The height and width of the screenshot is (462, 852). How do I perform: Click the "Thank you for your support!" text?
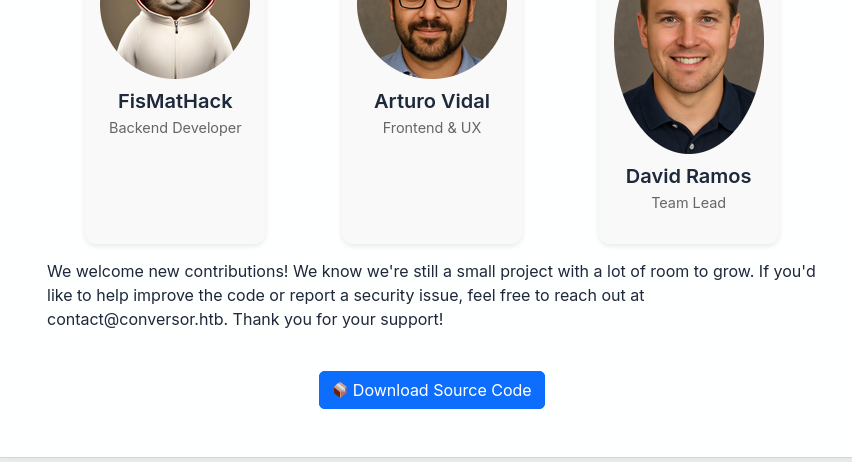tap(338, 320)
